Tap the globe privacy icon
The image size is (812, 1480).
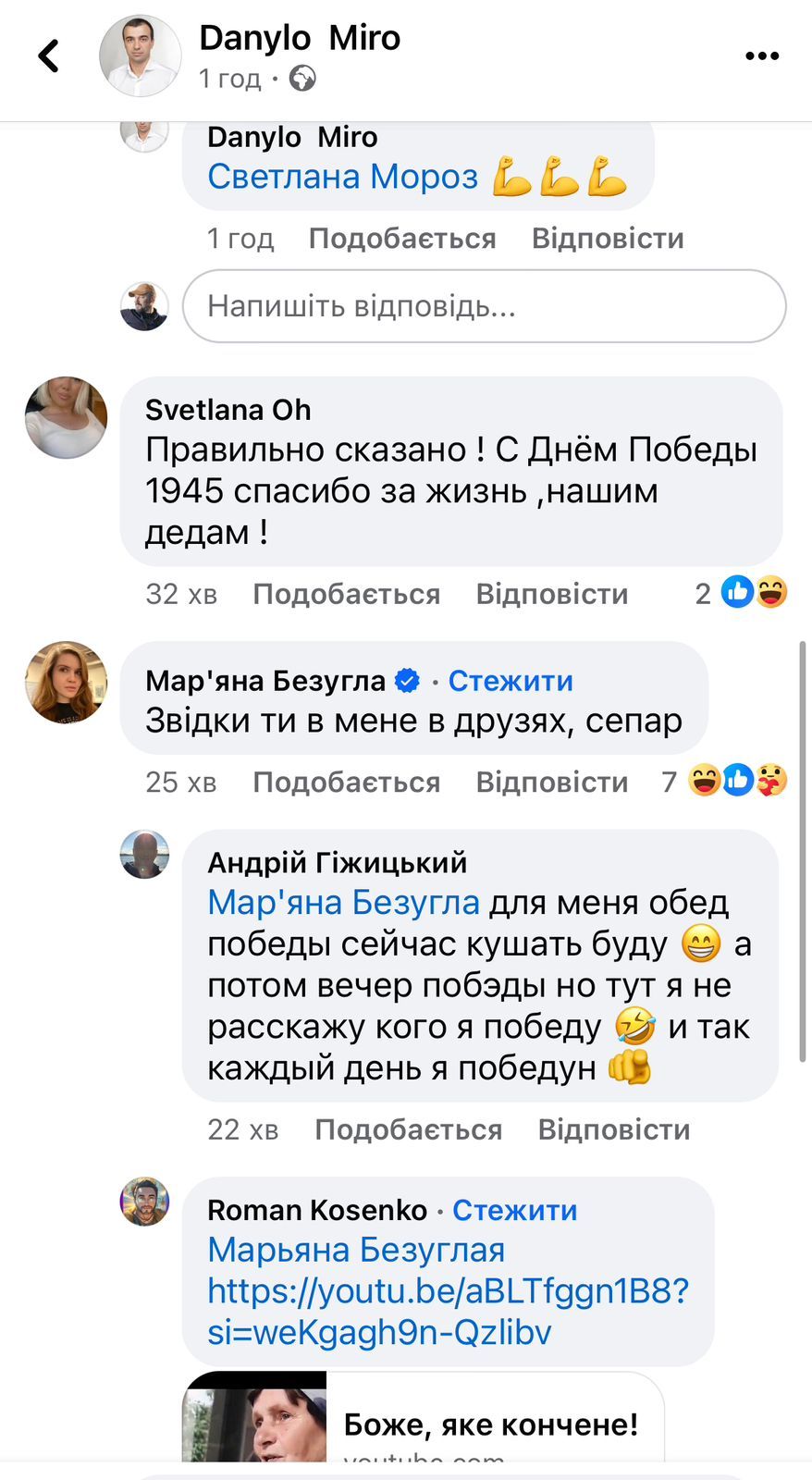pos(302,79)
